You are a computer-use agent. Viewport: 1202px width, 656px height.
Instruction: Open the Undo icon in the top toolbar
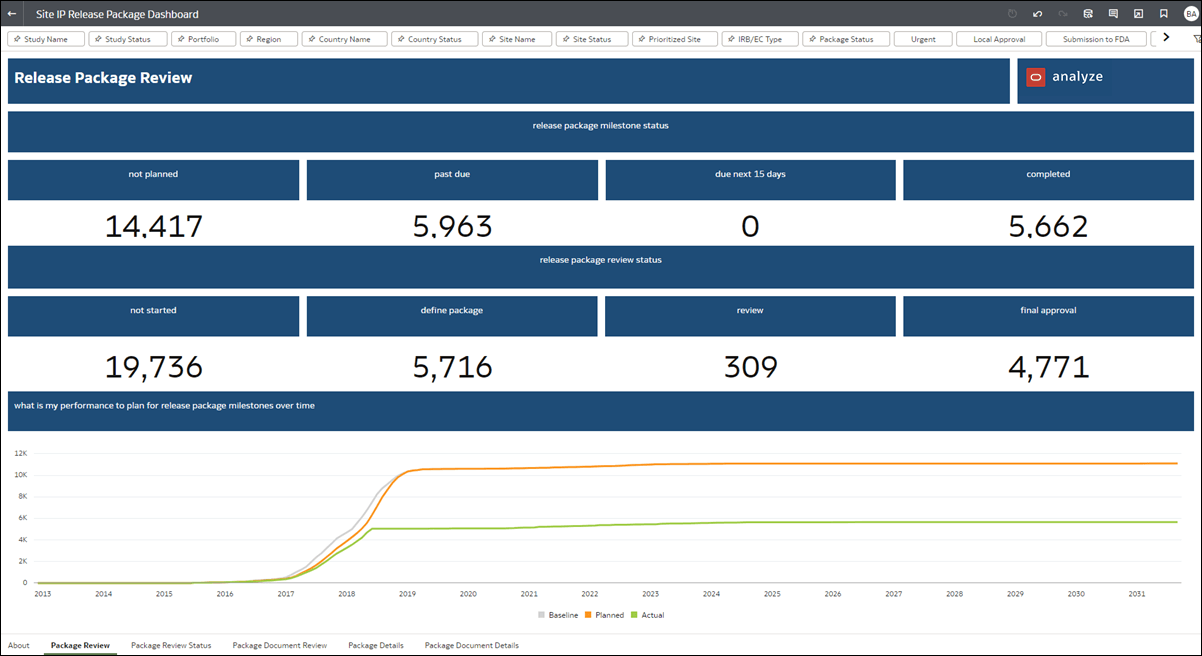point(1037,14)
